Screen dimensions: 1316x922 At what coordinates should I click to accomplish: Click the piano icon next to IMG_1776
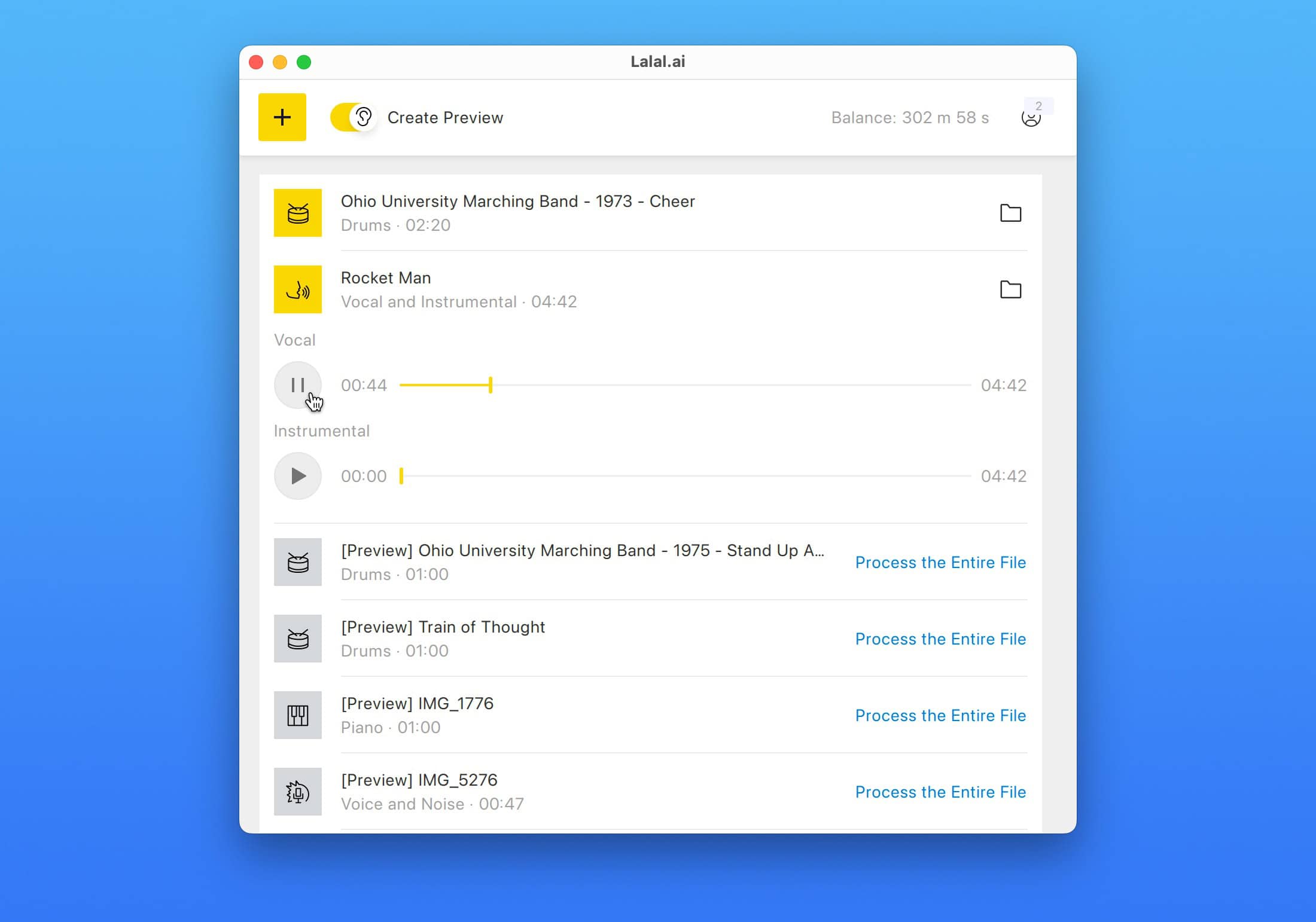(x=298, y=715)
